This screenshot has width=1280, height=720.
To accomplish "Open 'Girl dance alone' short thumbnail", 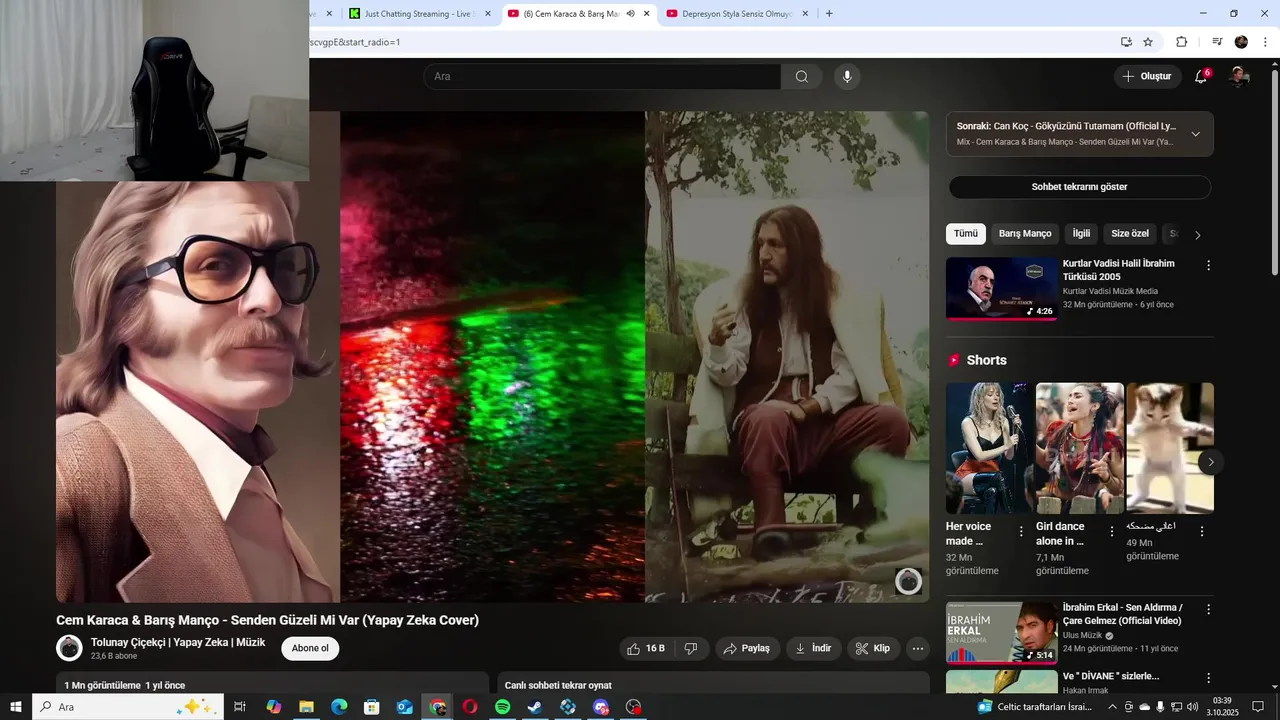I will (x=1080, y=448).
